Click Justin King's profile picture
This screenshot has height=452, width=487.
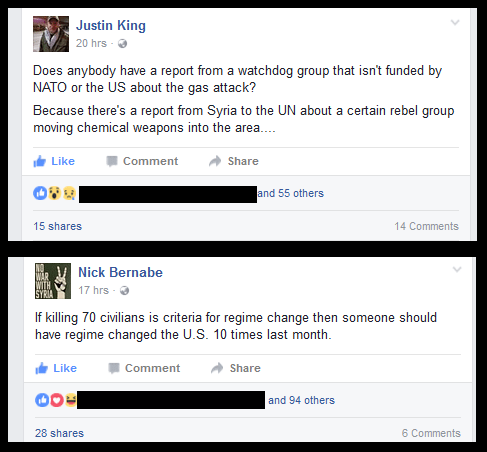(x=51, y=34)
